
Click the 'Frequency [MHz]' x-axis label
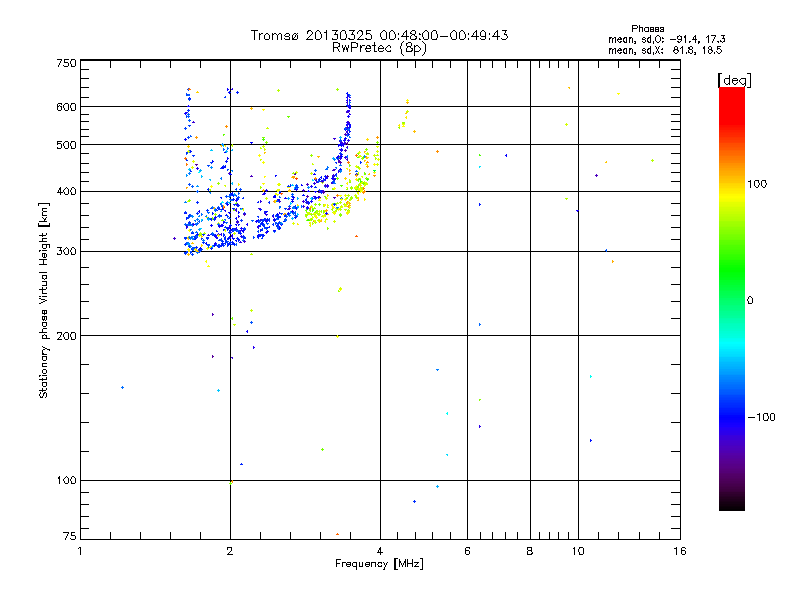pos(379,564)
